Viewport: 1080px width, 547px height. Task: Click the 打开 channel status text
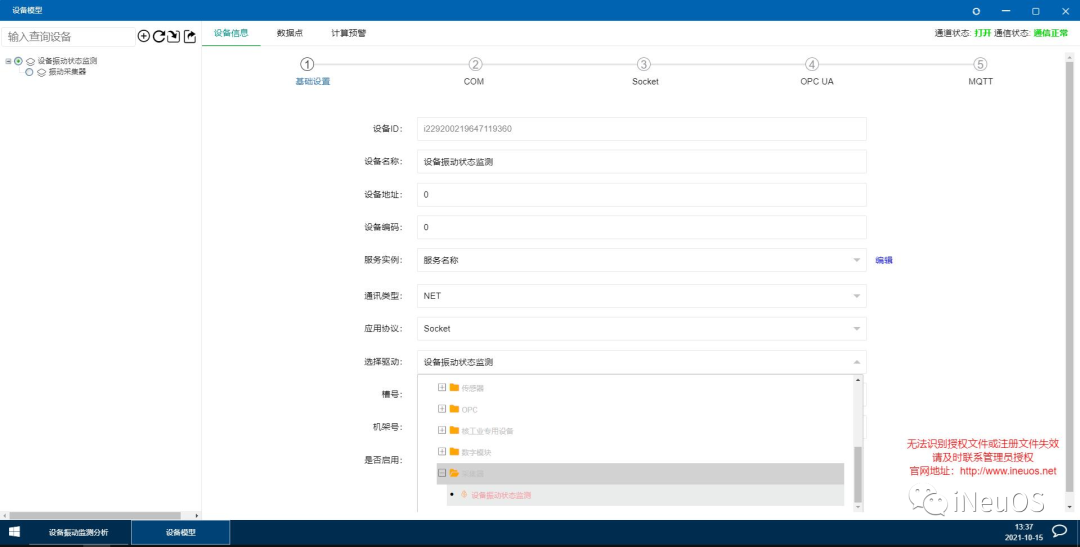coord(982,33)
